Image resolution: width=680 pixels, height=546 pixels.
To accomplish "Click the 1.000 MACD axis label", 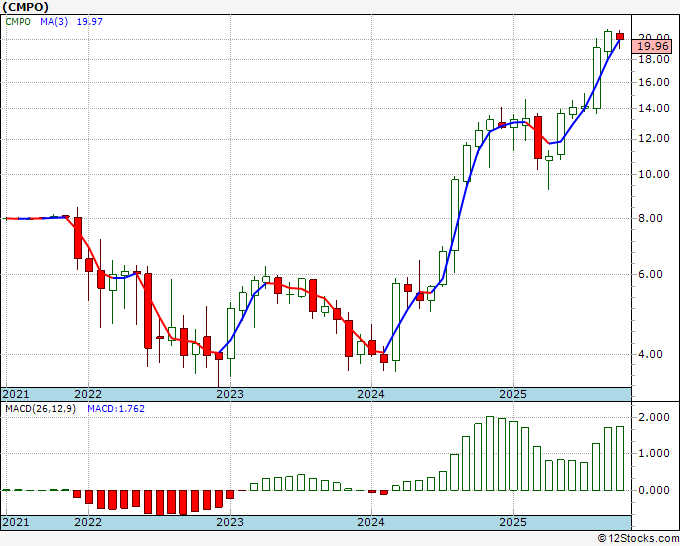I will pos(654,454).
